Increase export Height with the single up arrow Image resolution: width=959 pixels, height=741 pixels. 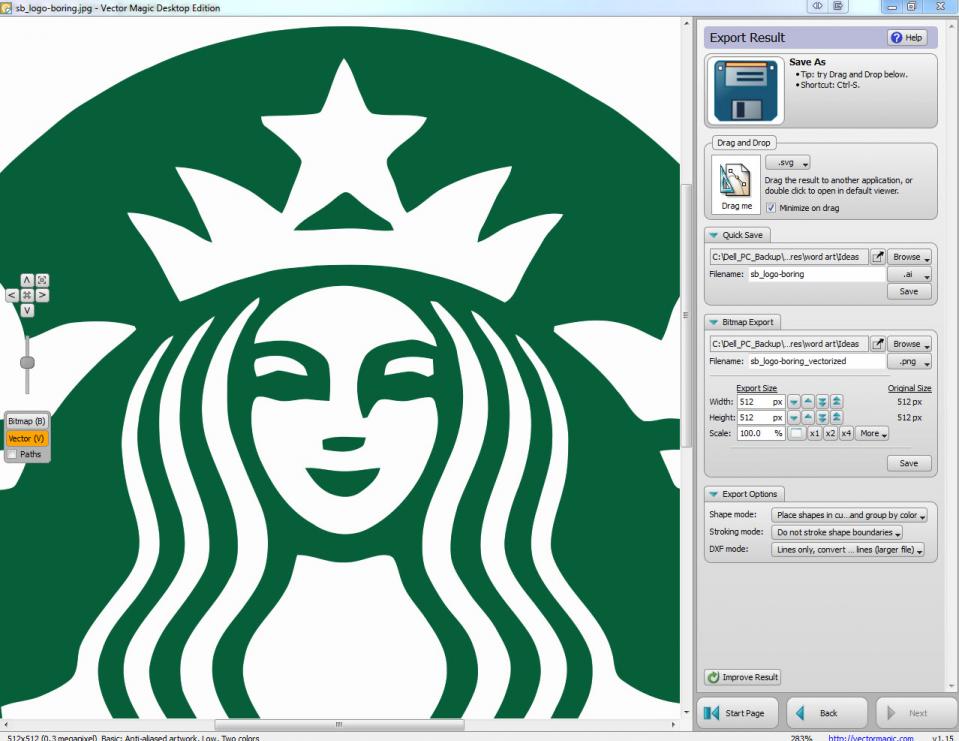(808, 418)
